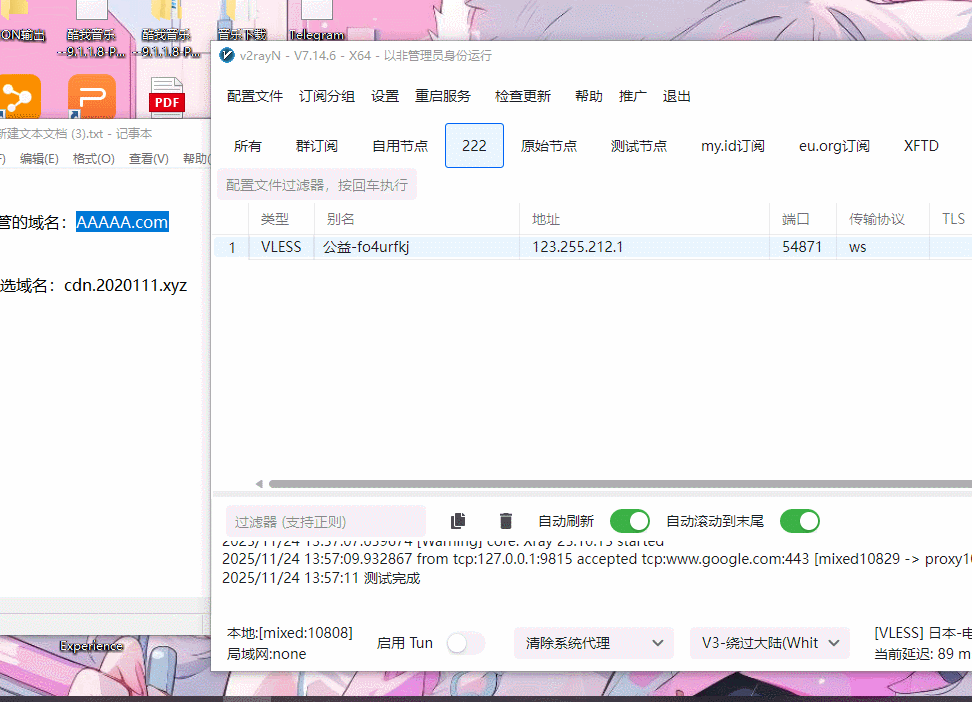Switch to the 所有 group tab

pos(247,146)
